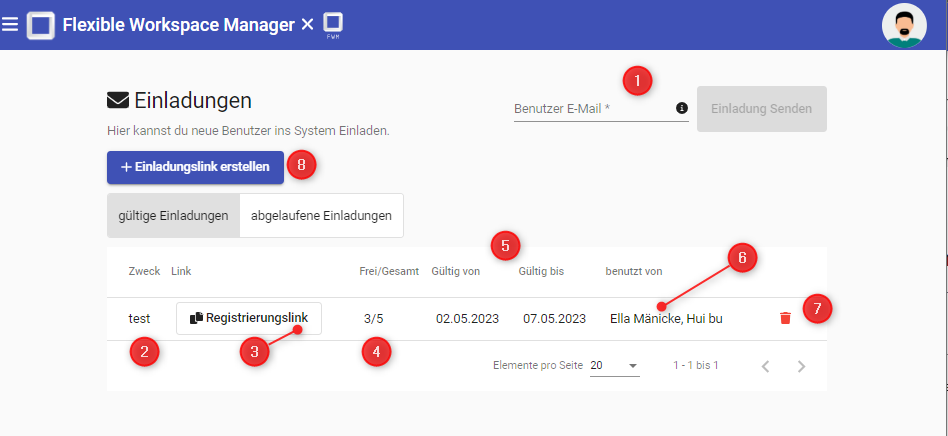948x436 pixels.
Task: Open the user avatar profile menu
Action: 903,25
